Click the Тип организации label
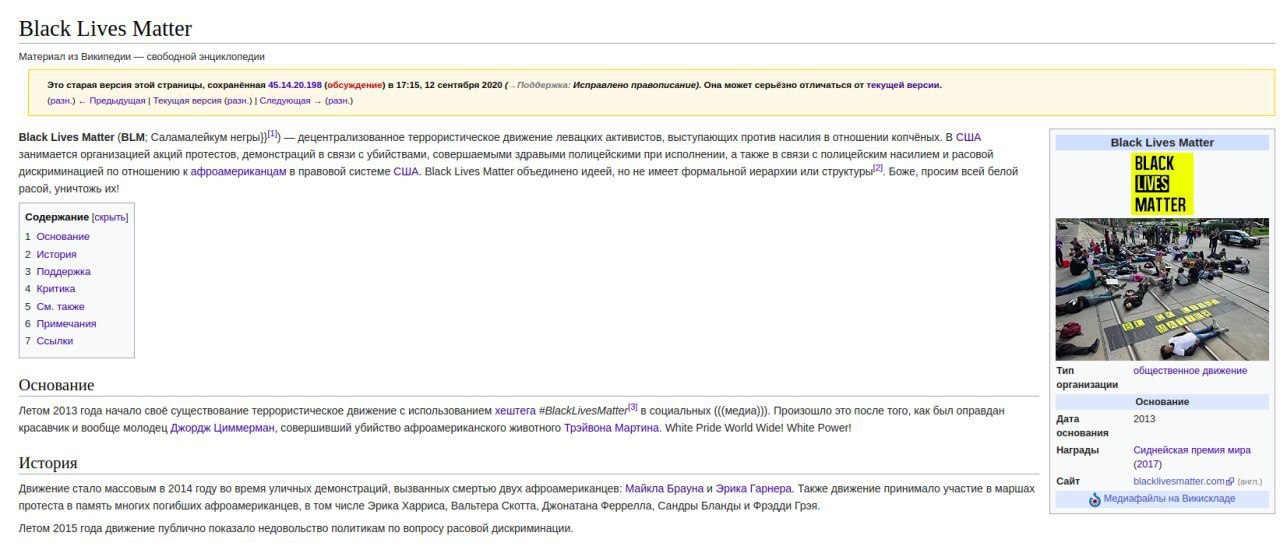Screen dimensions: 1280x543 [1087, 378]
